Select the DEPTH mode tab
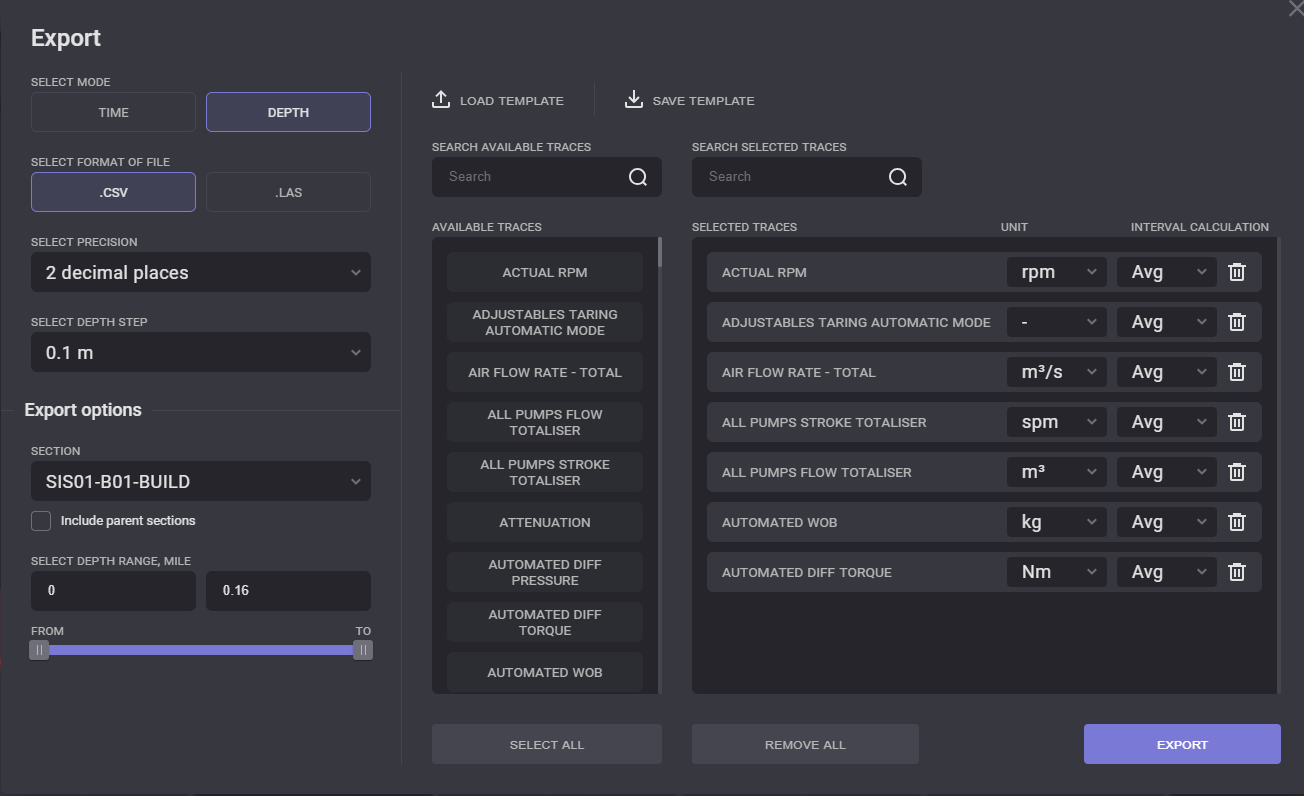This screenshot has width=1304, height=796. (x=288, y=112)
